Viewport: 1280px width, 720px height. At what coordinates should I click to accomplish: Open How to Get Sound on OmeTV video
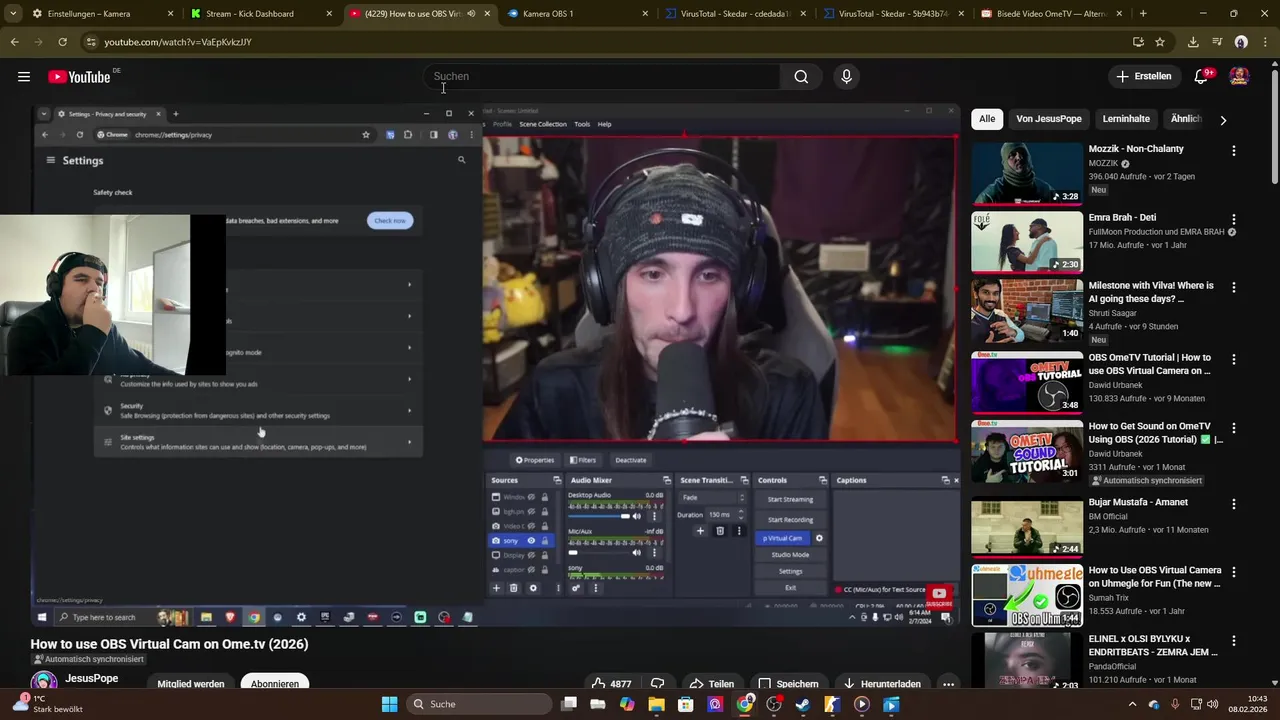click(x=1027, y=453)
